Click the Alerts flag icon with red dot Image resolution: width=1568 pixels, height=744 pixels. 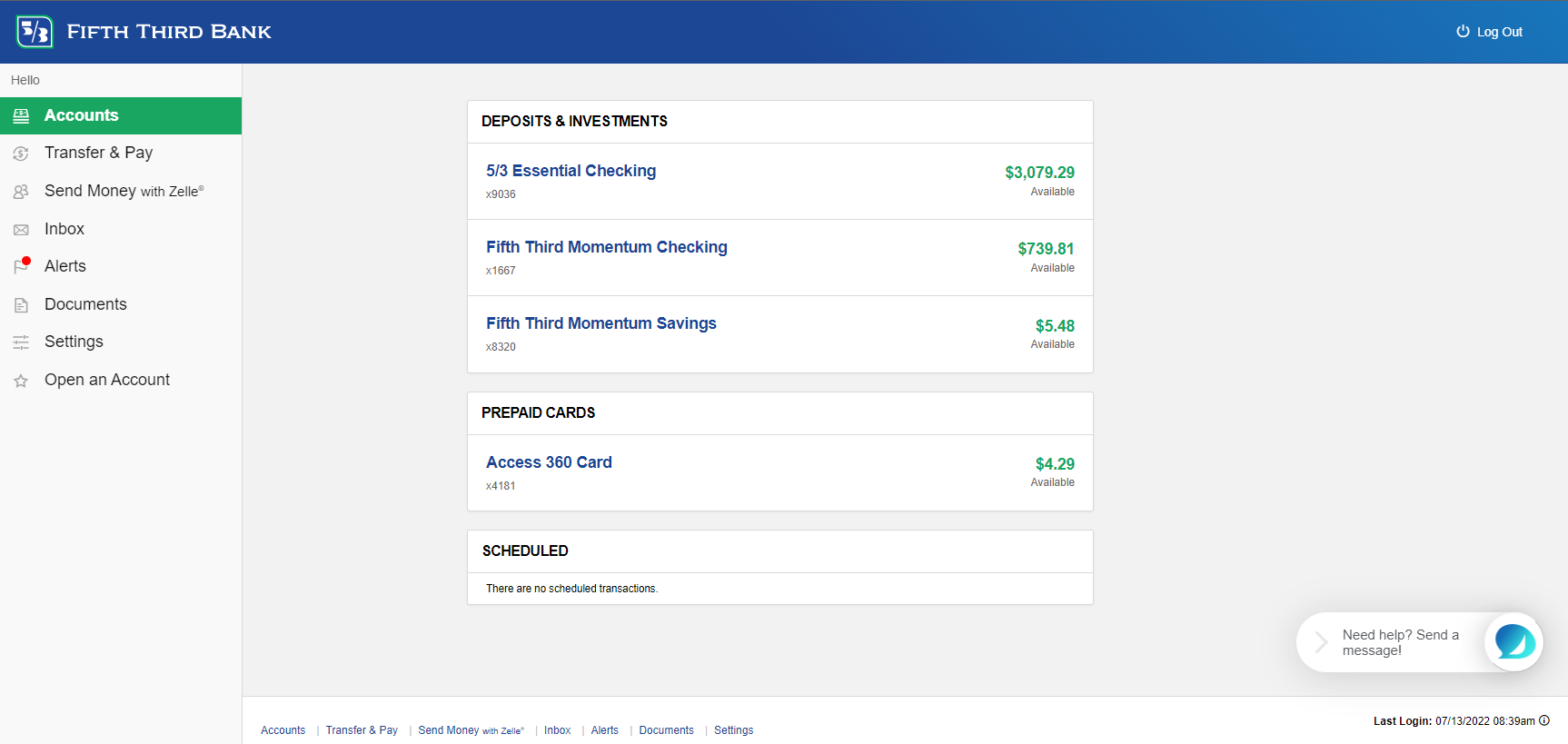coord(22,265)
